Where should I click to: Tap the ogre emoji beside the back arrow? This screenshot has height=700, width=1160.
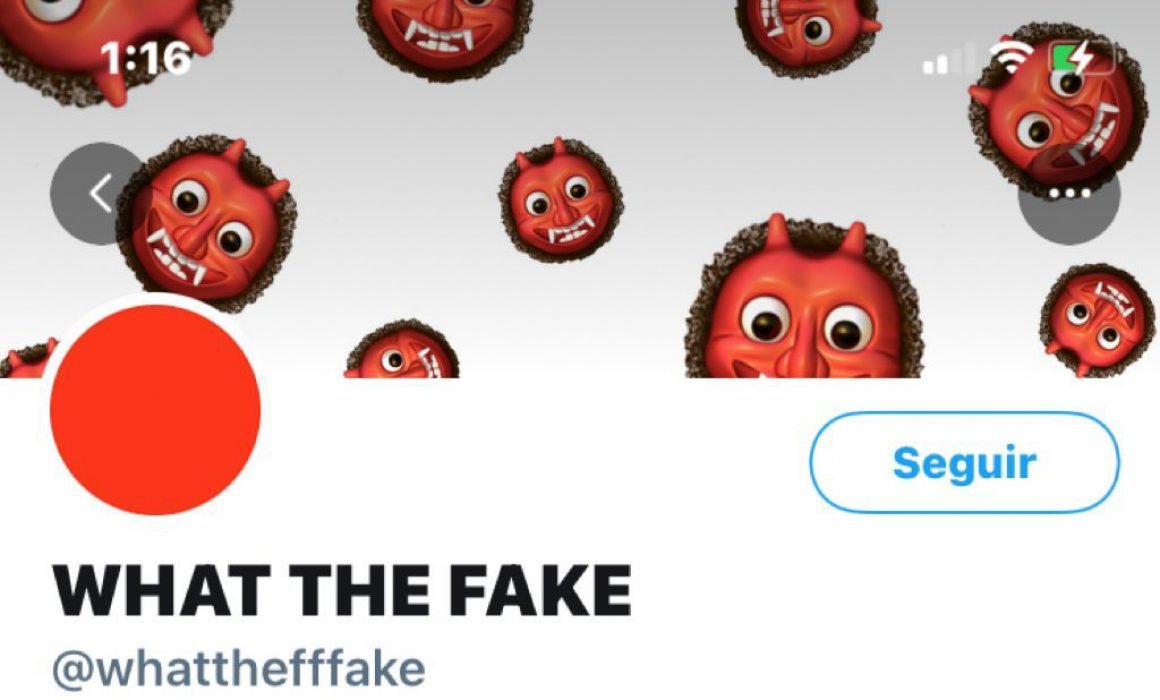pos(207,222)
